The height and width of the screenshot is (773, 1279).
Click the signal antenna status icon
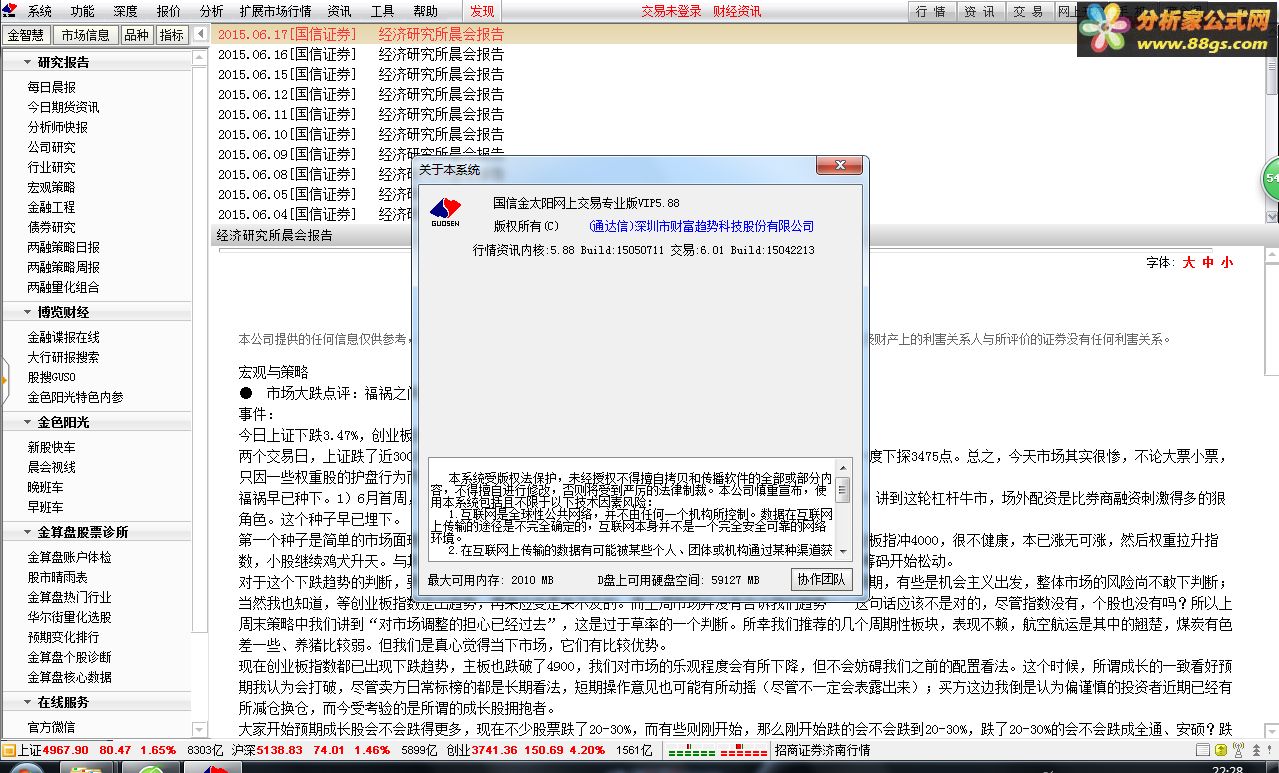1238,749
